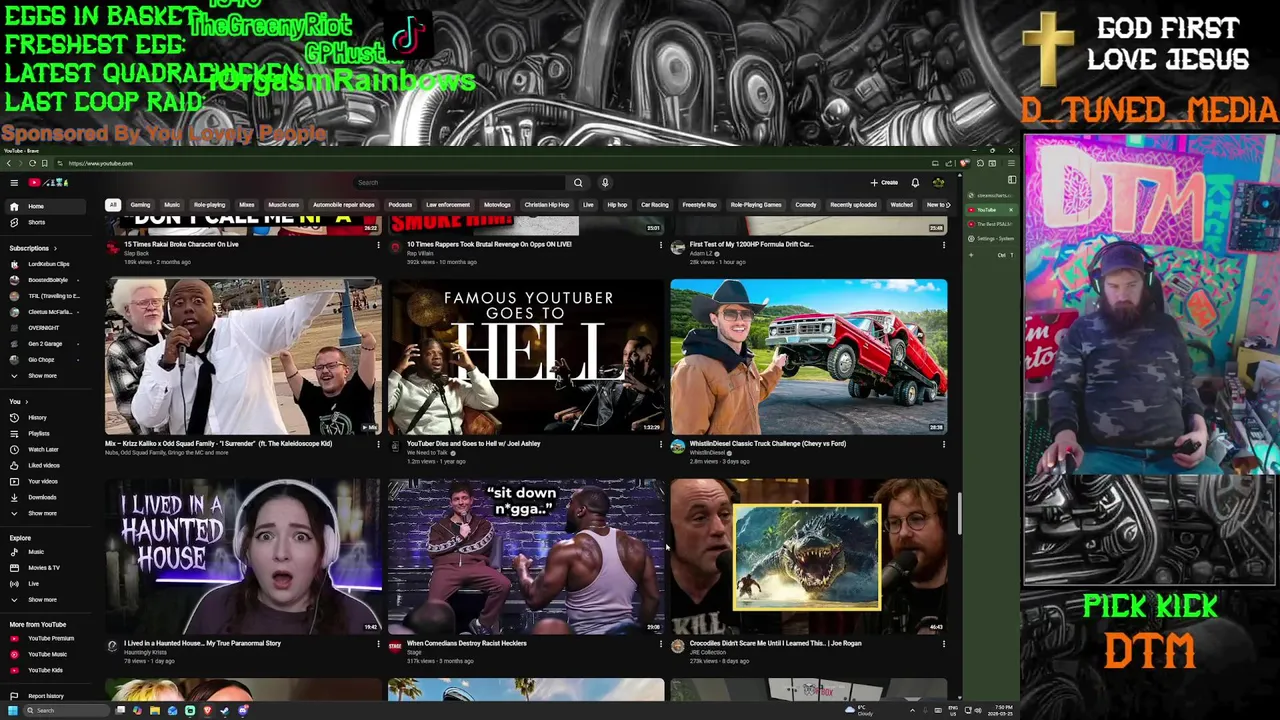
Task: Expand Subscriptions section chevron
Action: click(55, 248)
